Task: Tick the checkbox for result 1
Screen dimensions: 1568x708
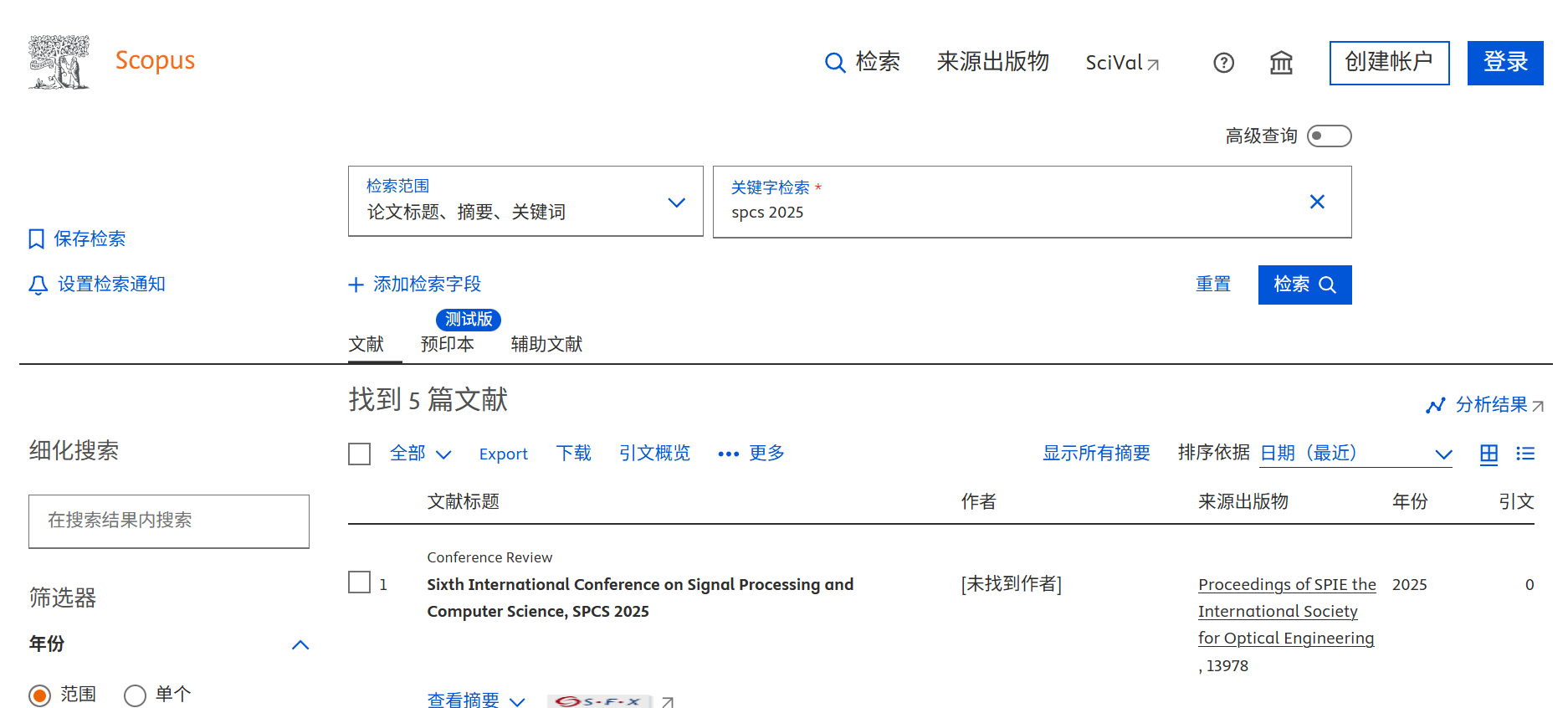Action: click(x=359, y=582)
